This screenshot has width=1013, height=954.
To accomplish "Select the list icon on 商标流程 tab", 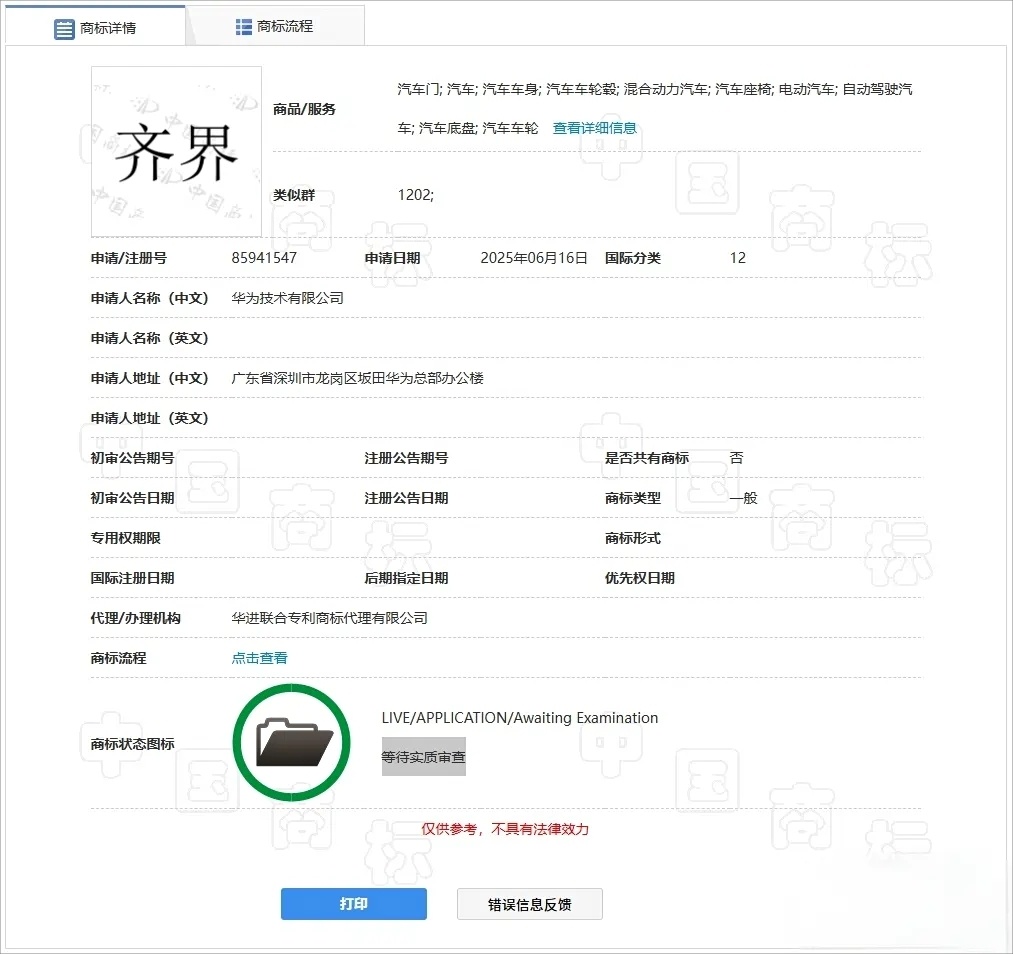I will pyautogui.click(x=242, y=25).
